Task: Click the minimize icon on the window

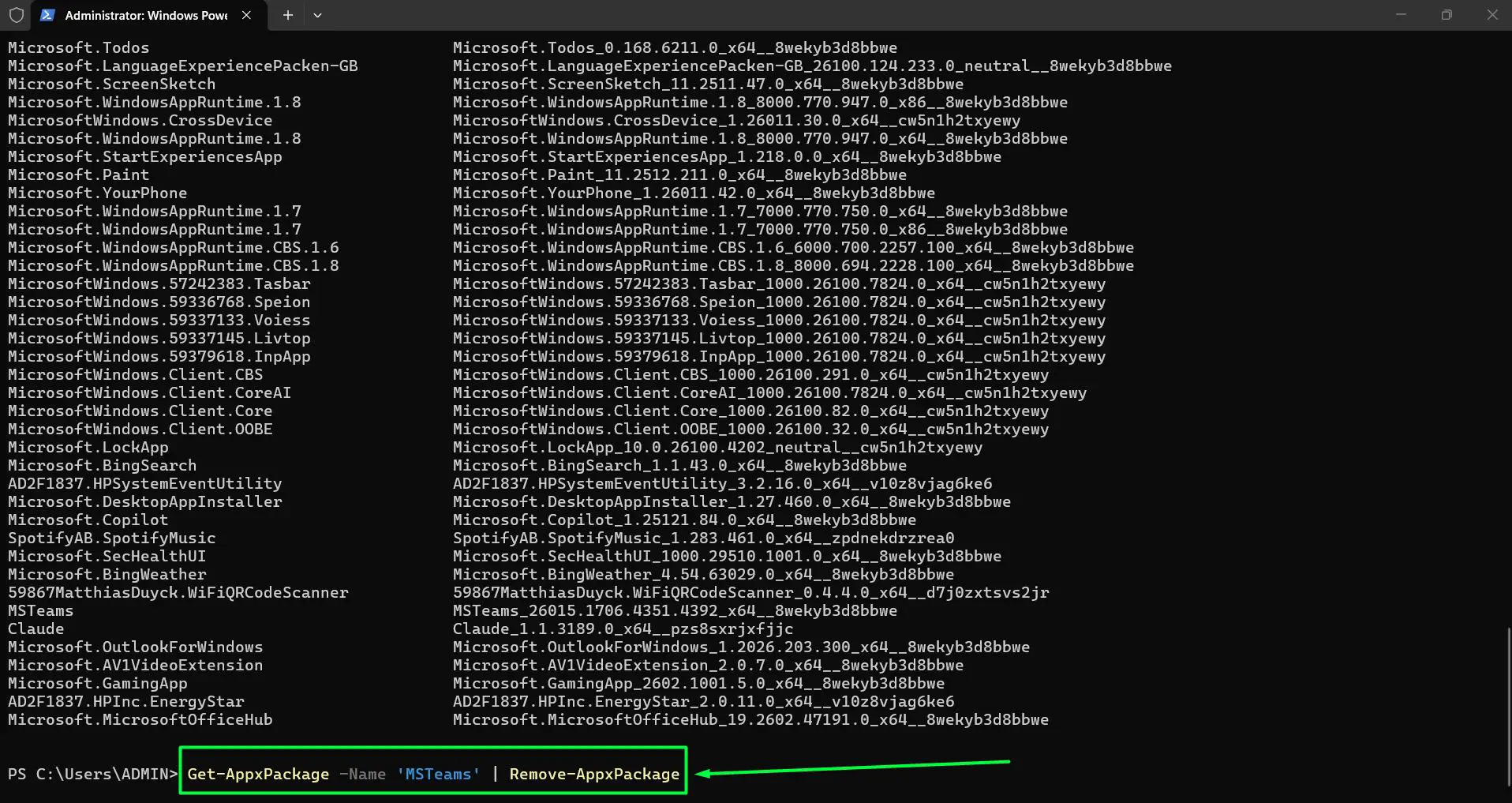Action: [x=1402, y=14]
